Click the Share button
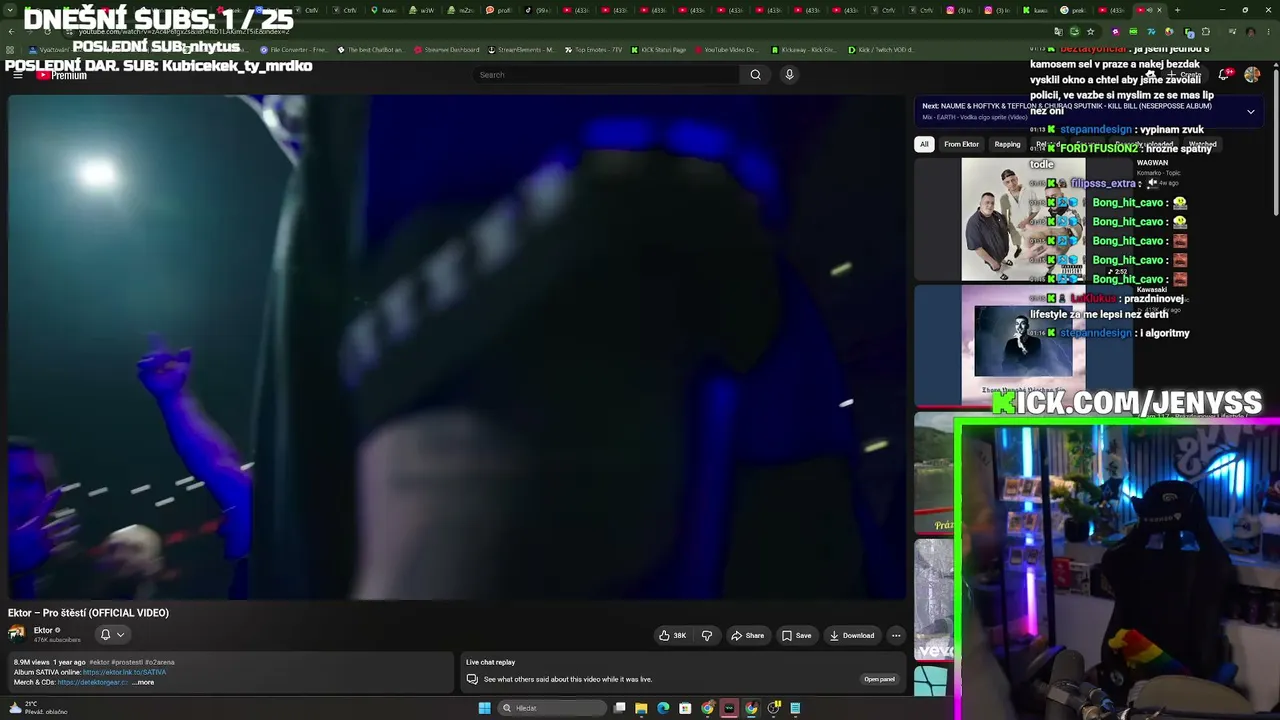 pos(747,635)
